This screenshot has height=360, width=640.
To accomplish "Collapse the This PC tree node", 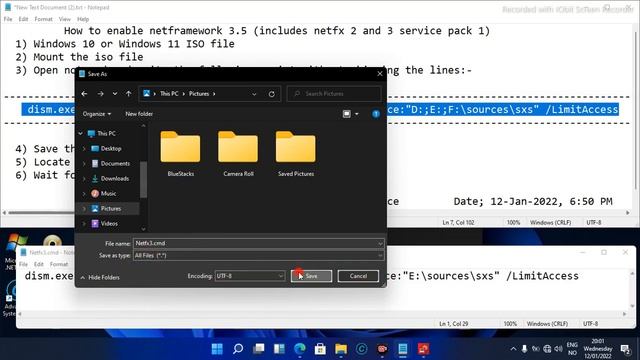I will 81,133.
